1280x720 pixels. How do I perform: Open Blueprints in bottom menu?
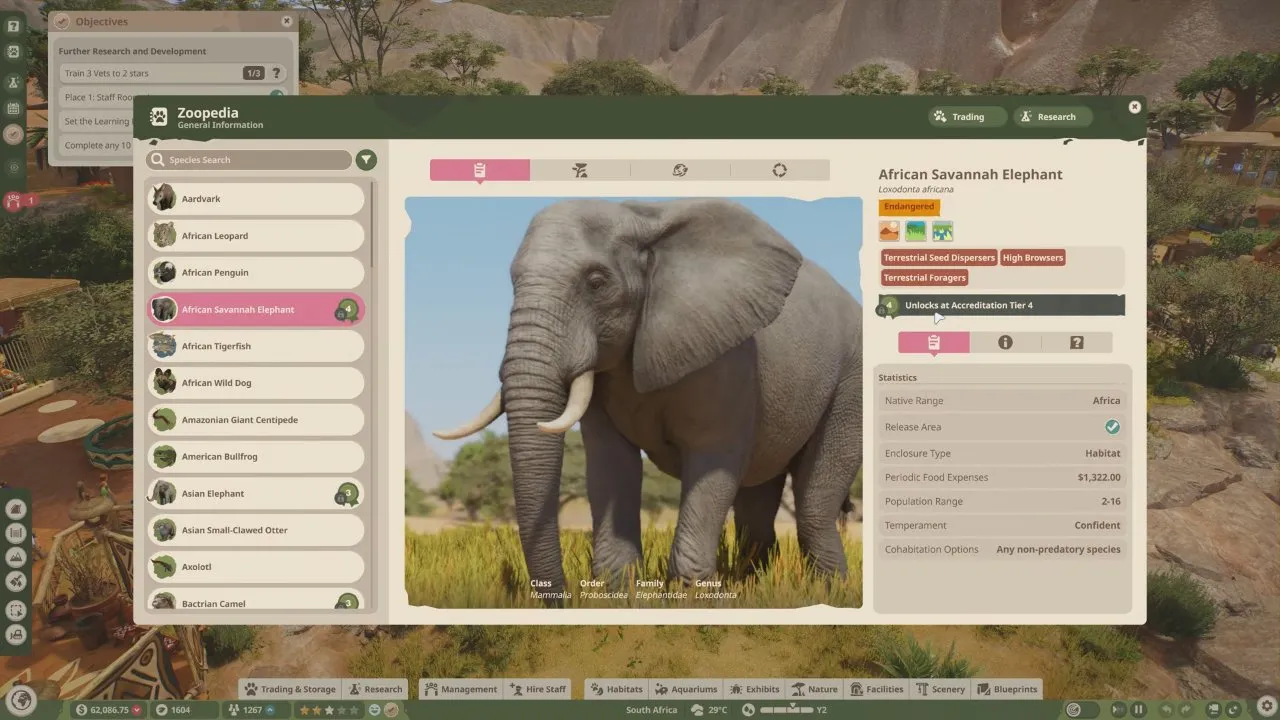(x=1008, y=689)
